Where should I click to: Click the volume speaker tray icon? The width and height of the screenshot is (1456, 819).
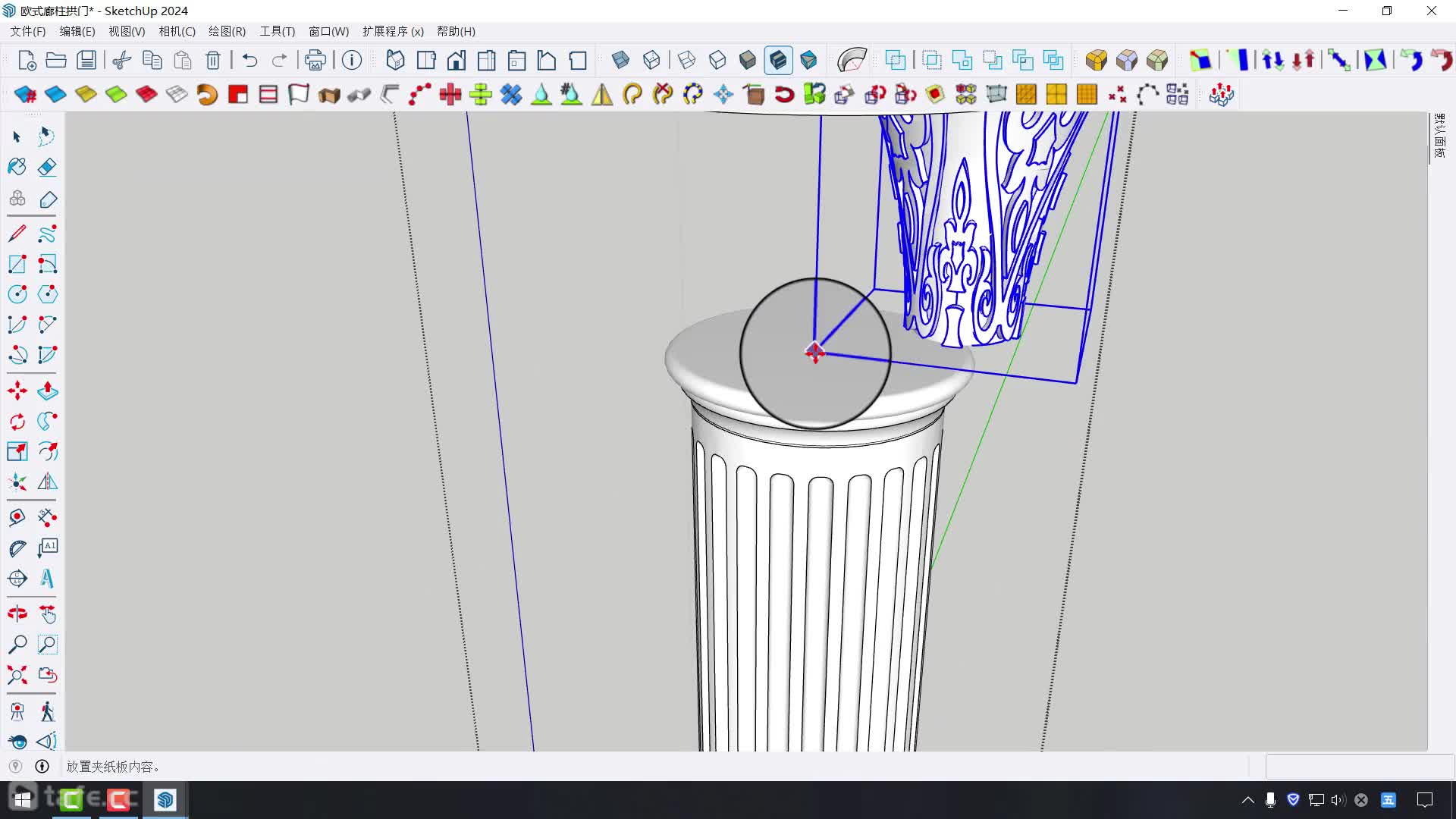coord(1338,800)
